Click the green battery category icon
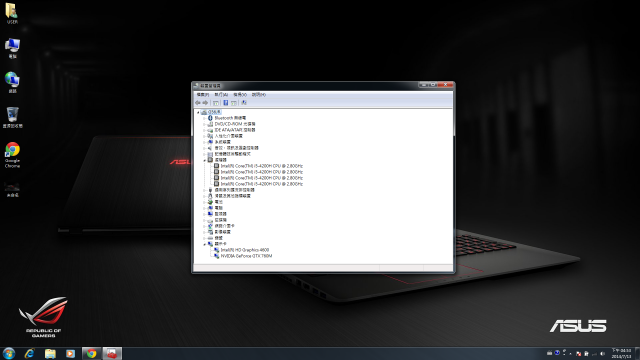Screen dimensions: 640x360 click(x=210, y=202)
